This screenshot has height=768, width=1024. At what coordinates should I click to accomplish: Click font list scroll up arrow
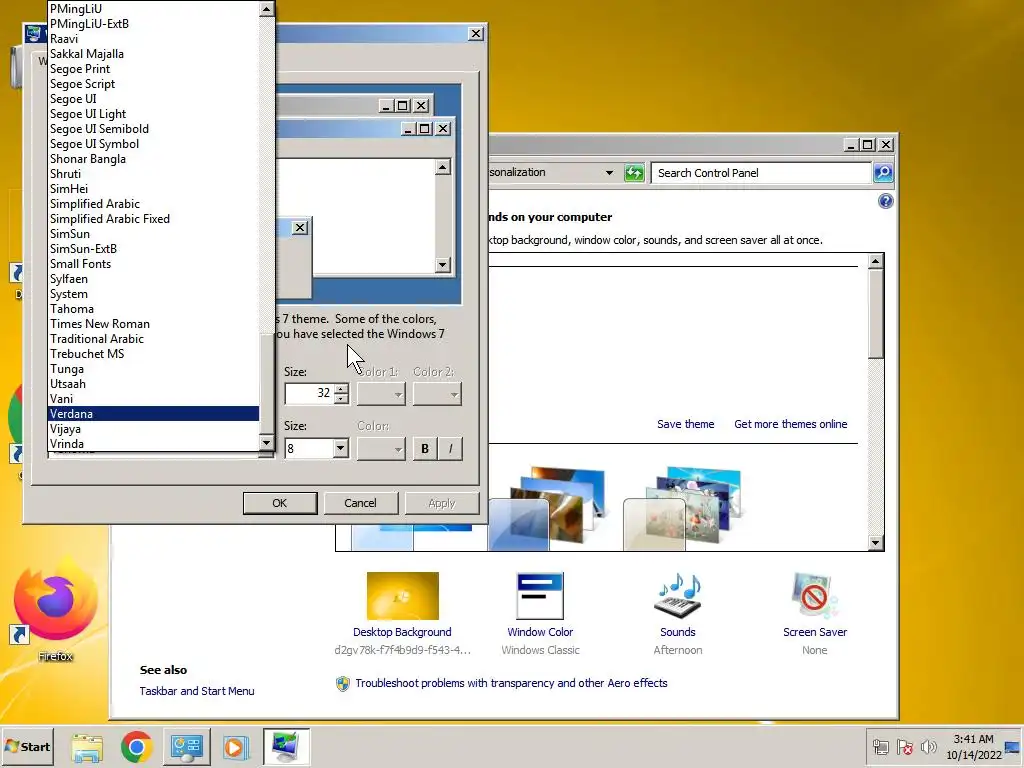(x=266, y=9)
